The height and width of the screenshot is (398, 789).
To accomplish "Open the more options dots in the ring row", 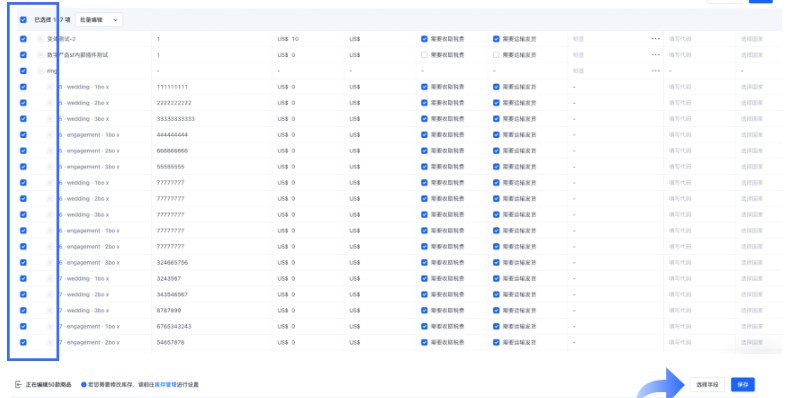I will tap(655, 71).
